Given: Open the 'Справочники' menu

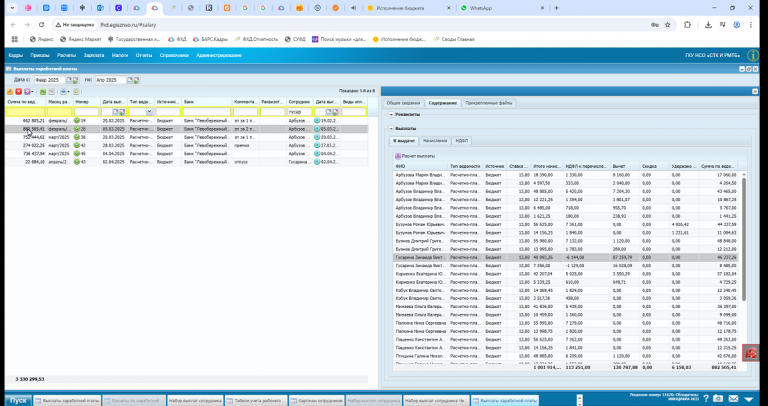Looking at the screenshot, I should (x=174, y=55).
